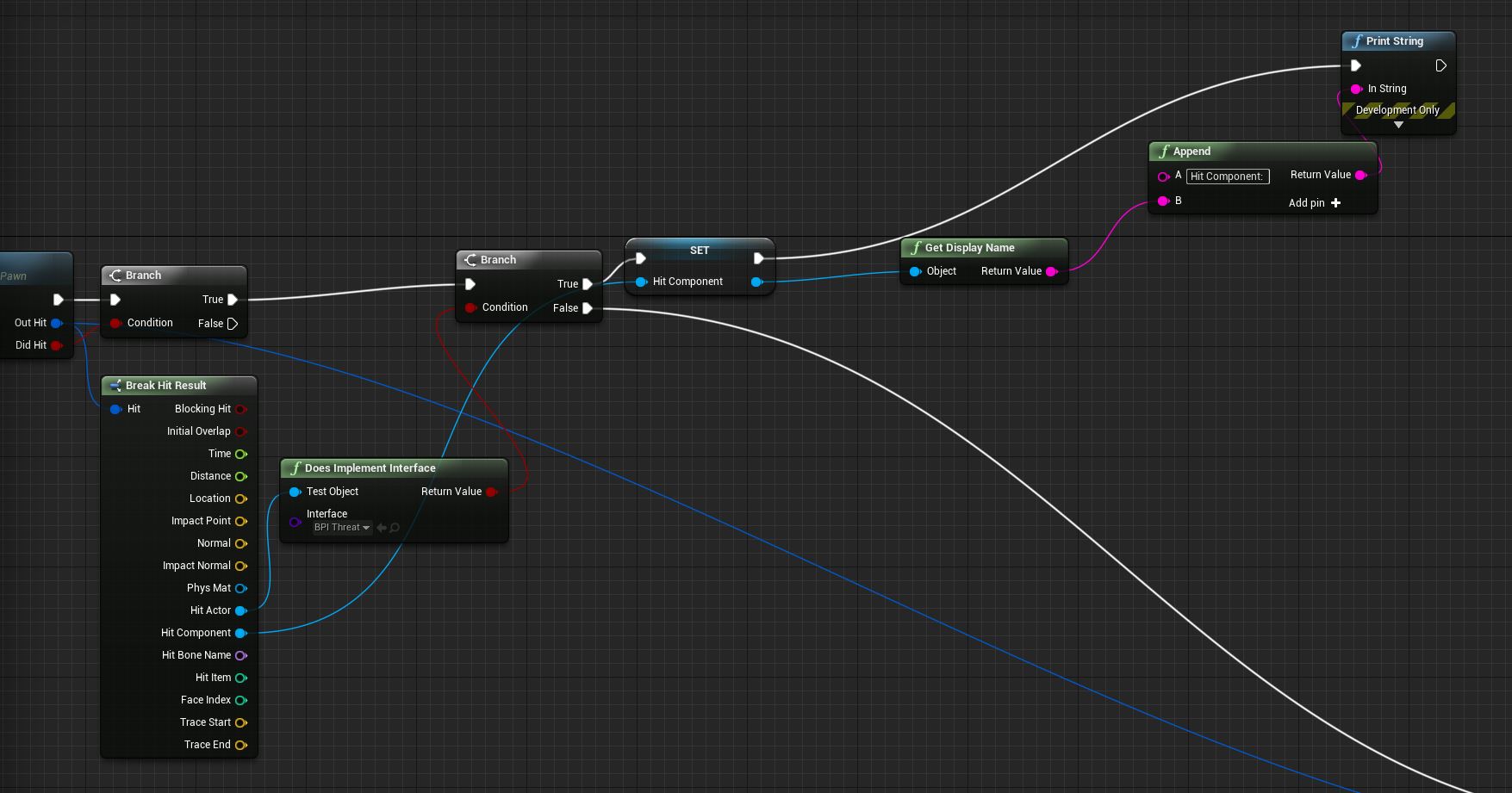Click the use-selected arrow icon beside BPI Threat
Image resolution: width=1512 pixels, height=793 pixels.
[x=382, y=528]
